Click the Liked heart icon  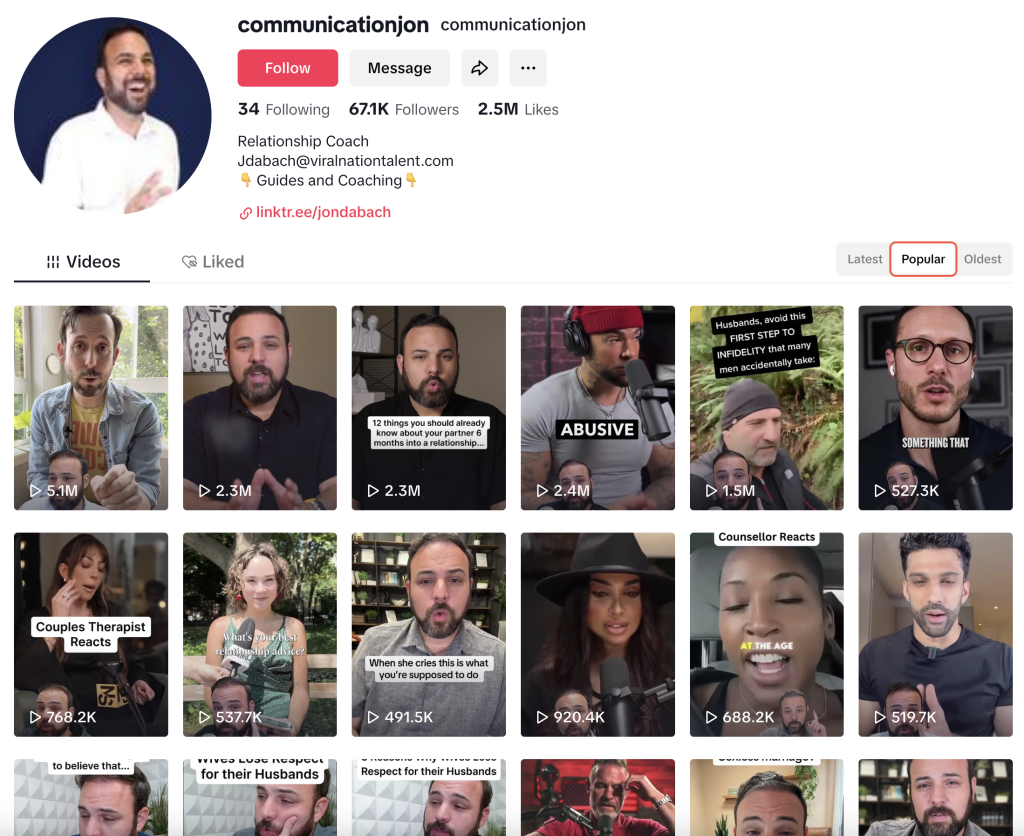click(189, 262)
